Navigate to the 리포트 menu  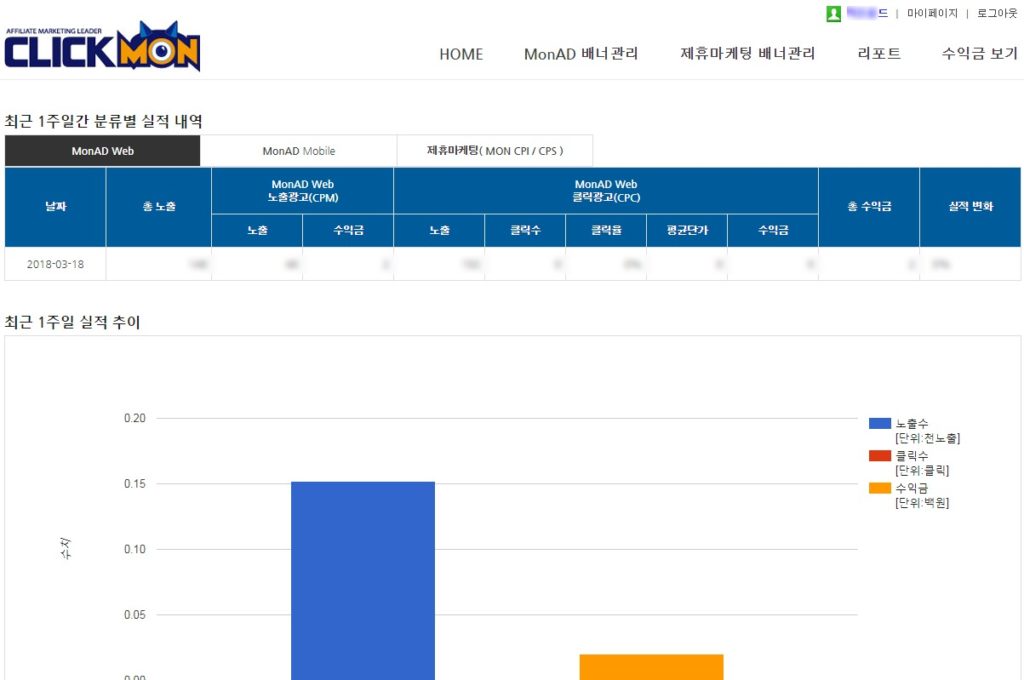pos(879,54)
